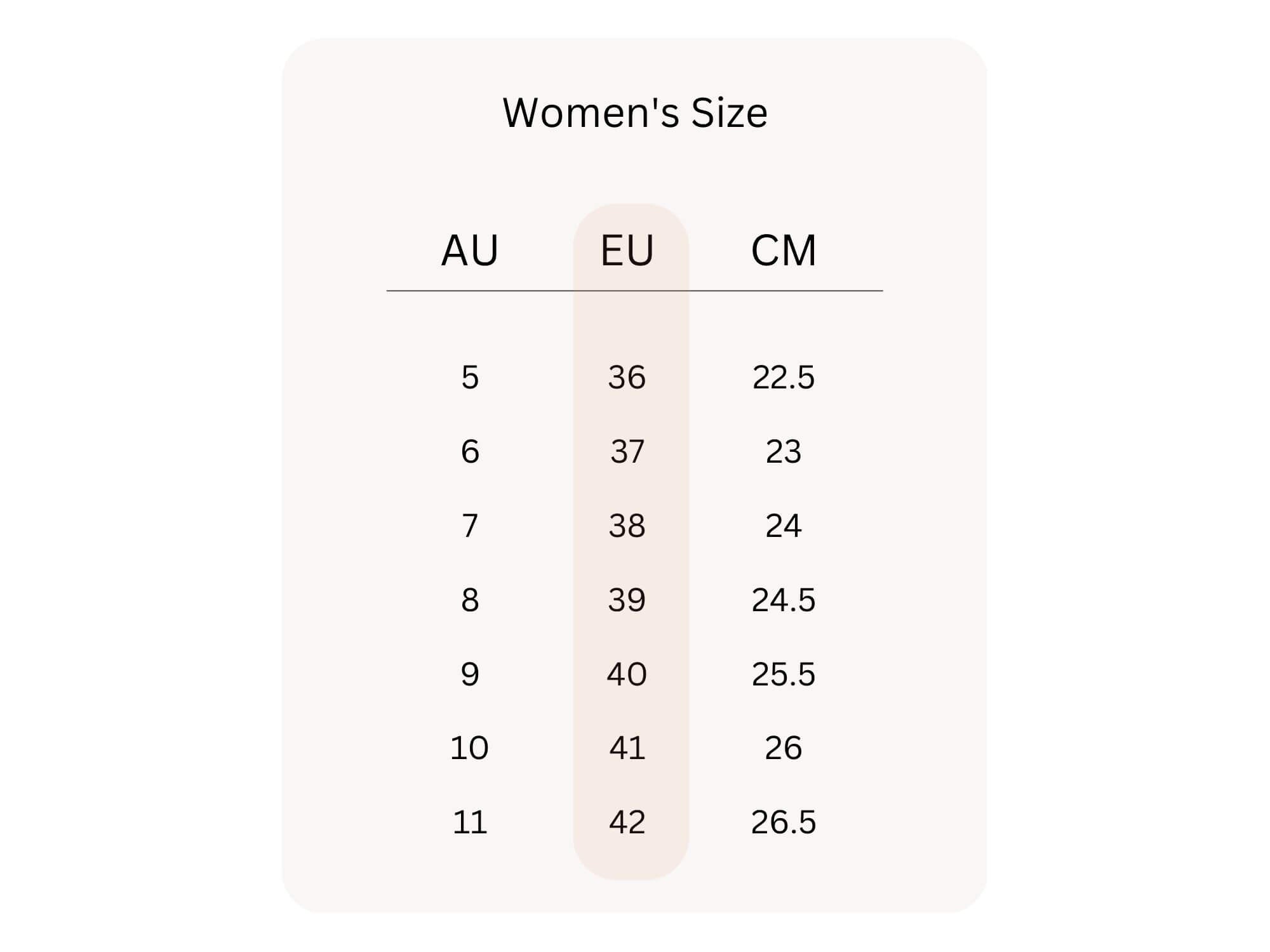The image size is (1270, 952).
Task: Select AU size 11 entry
Action: point(470,823)
